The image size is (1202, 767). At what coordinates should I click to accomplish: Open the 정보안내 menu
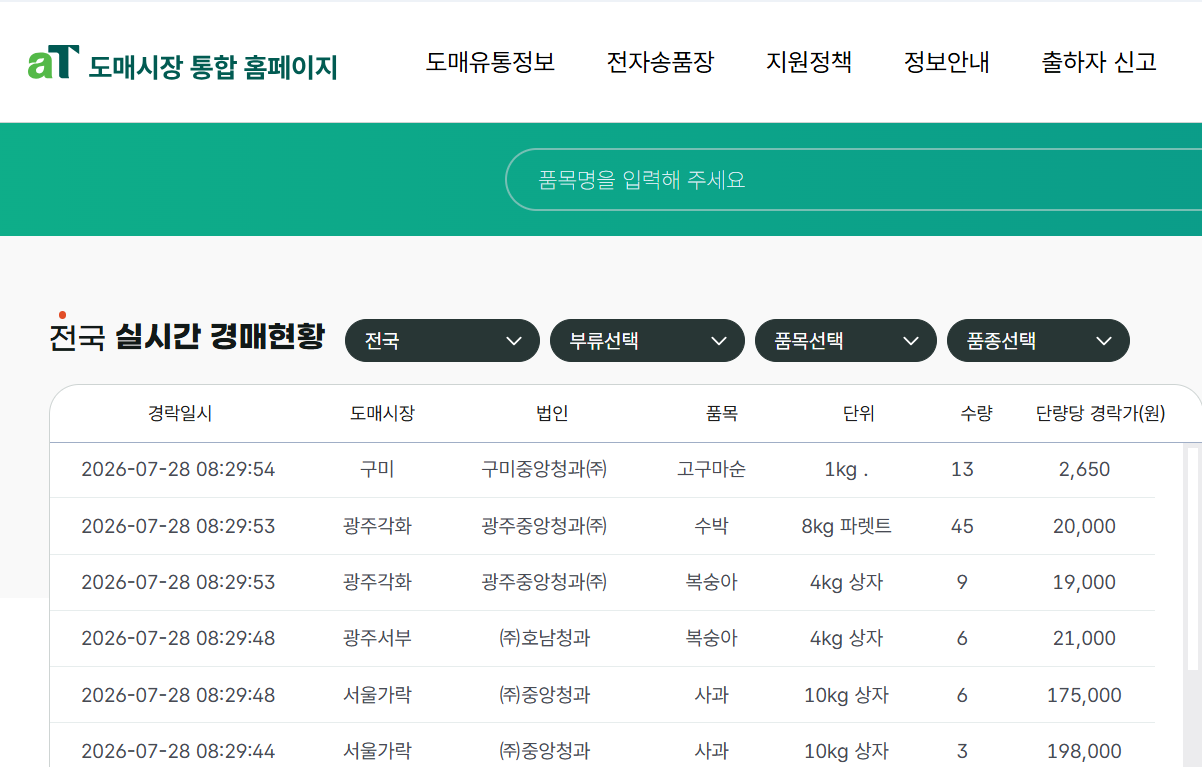[x=946, y=62]
